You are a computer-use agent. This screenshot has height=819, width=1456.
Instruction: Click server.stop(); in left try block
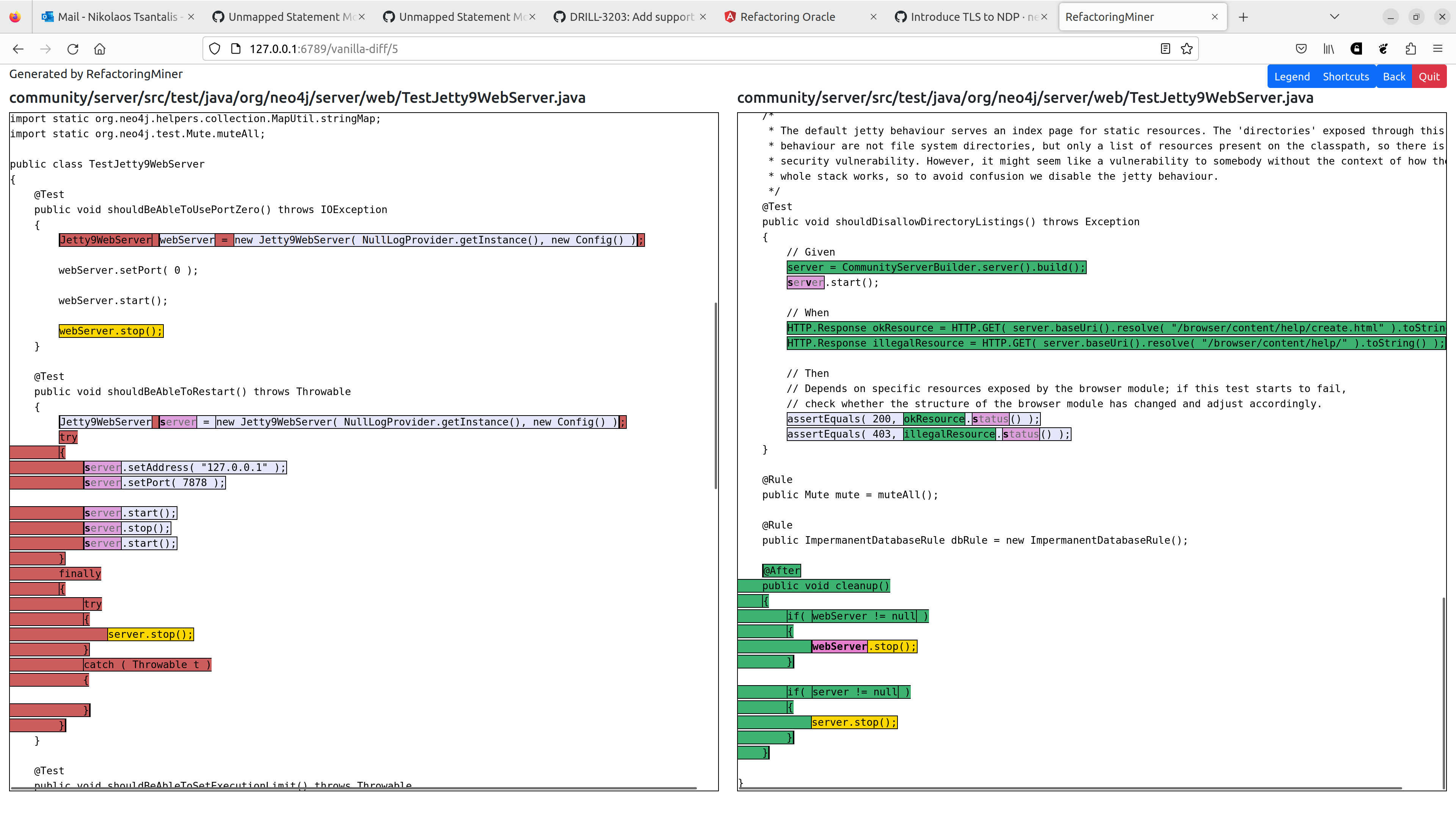tap(127, 529)
